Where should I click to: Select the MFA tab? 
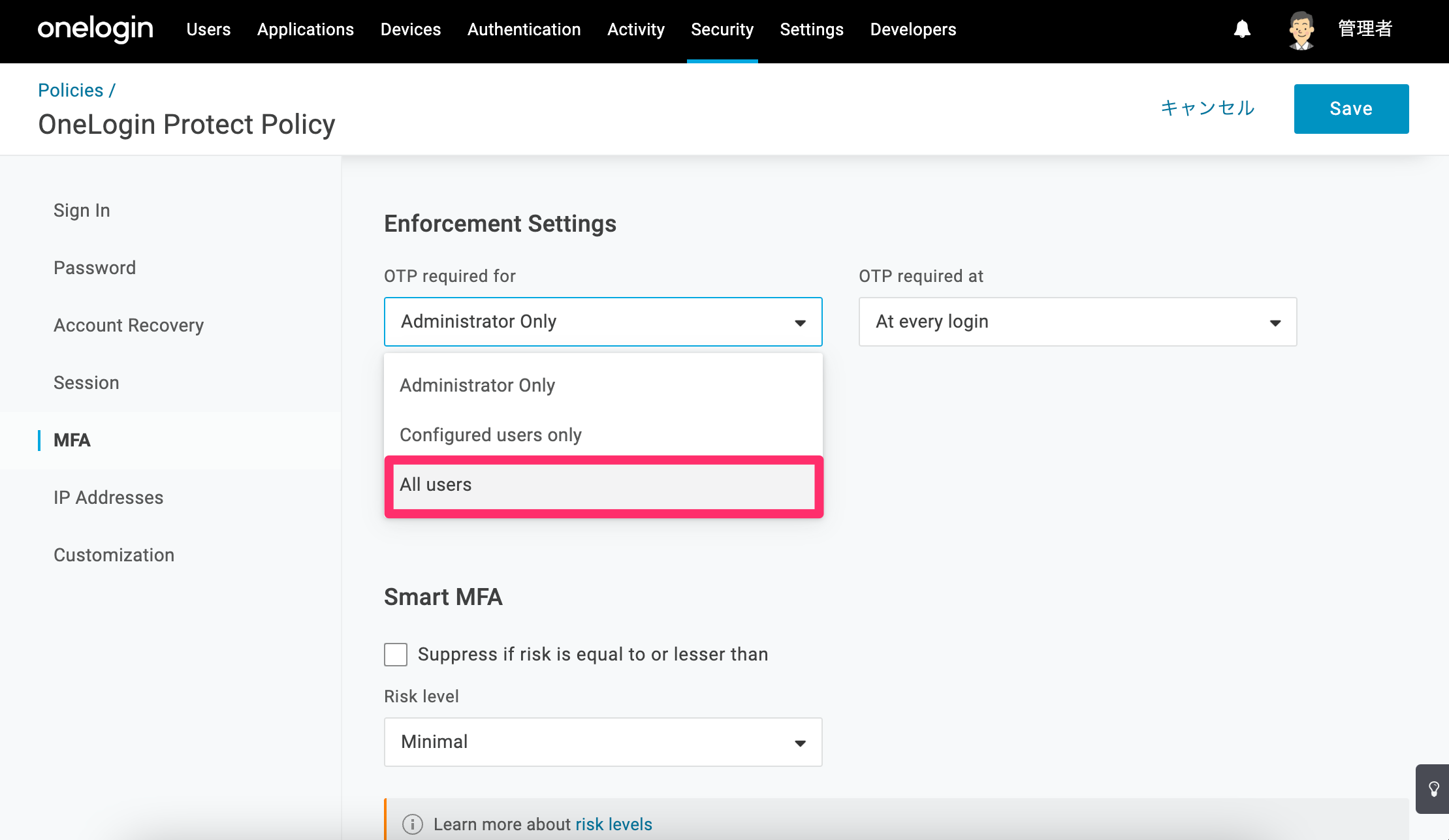pyautogui.click(x=72, y=440)
